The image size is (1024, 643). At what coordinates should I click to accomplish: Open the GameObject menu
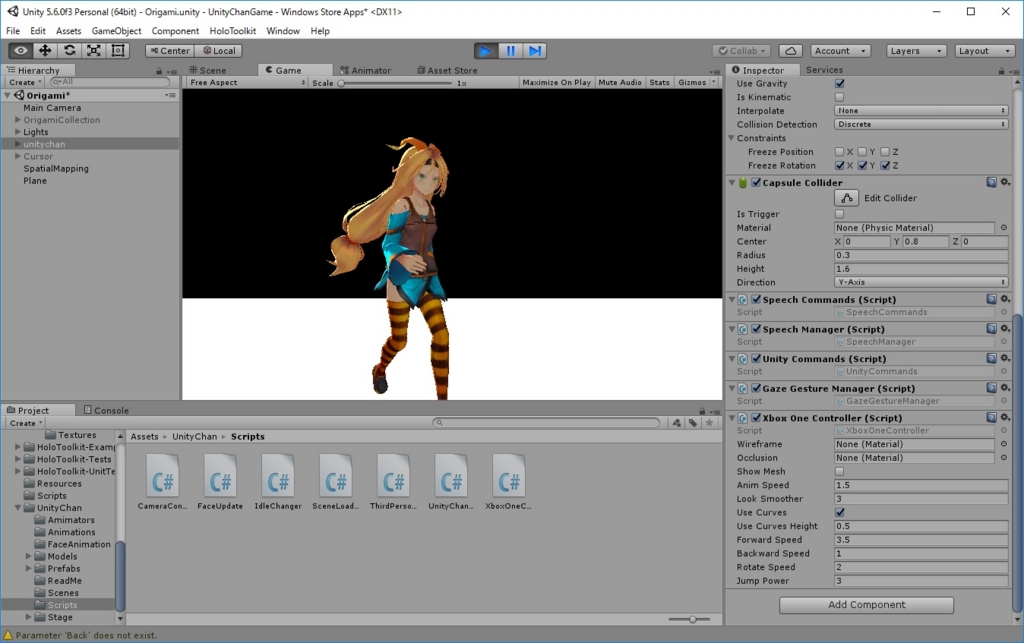tap(116, 31)
